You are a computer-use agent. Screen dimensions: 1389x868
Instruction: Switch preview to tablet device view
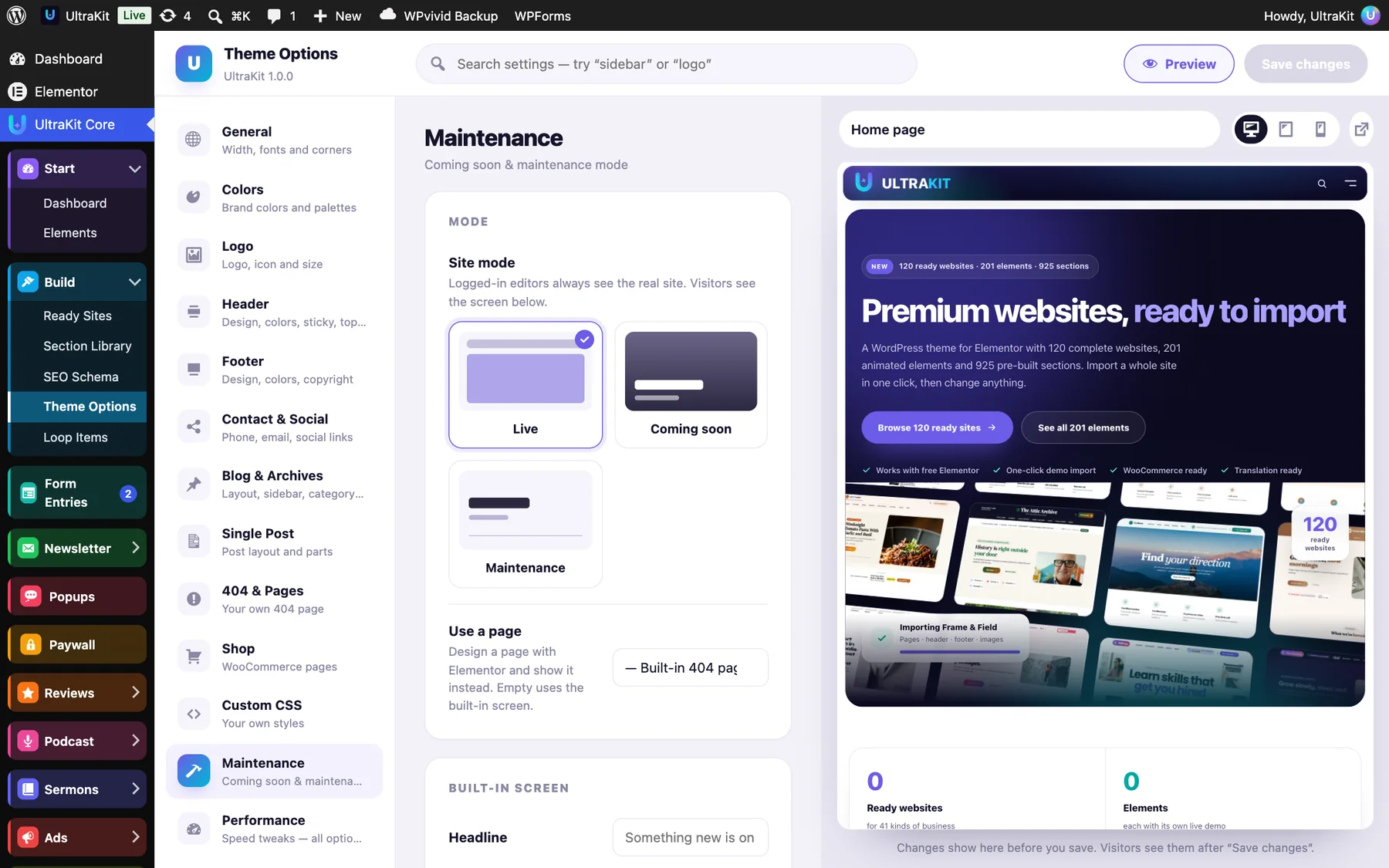[x=1286, y=130]
